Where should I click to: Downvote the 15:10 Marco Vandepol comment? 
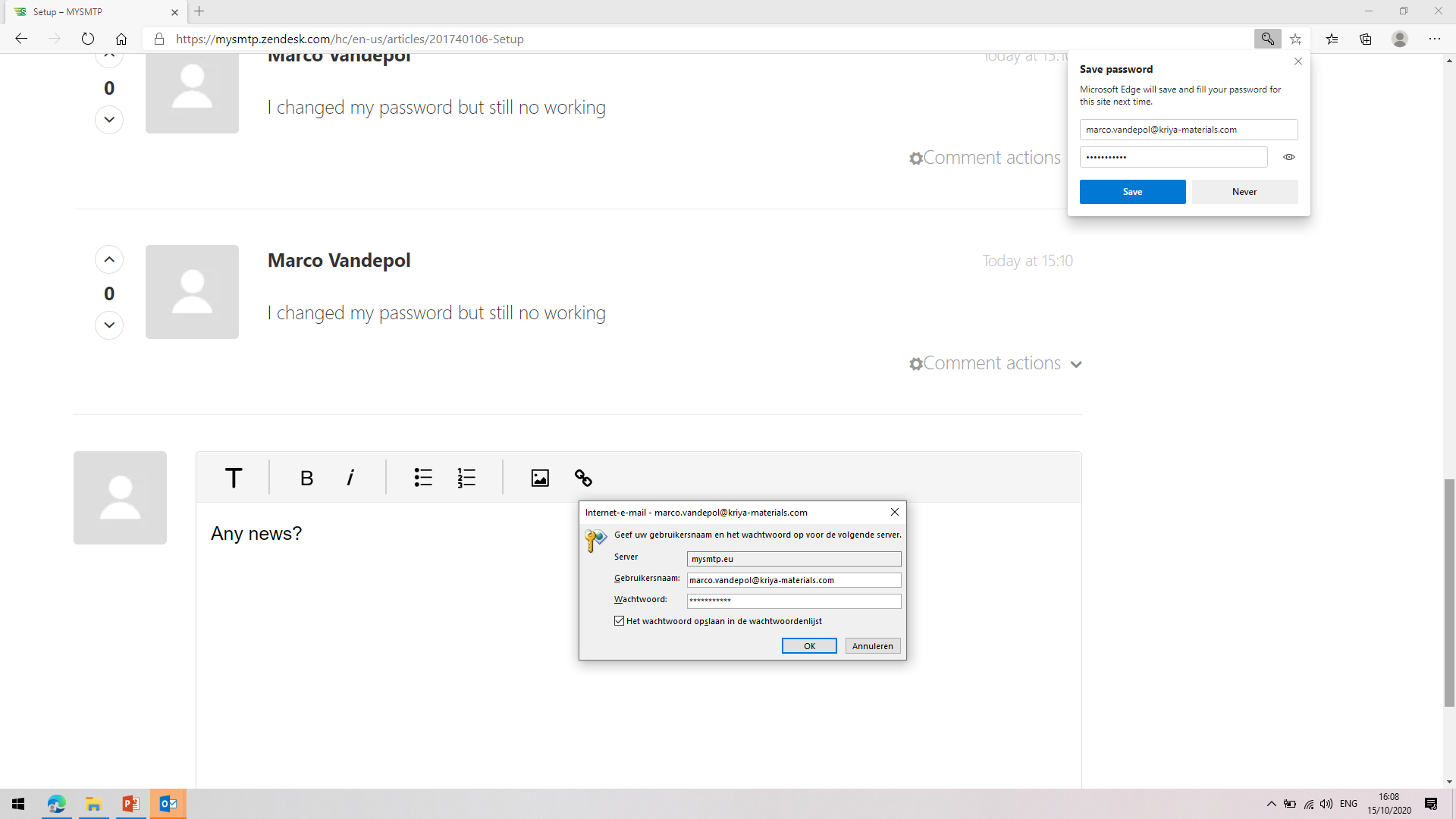(x=109, y=325)
